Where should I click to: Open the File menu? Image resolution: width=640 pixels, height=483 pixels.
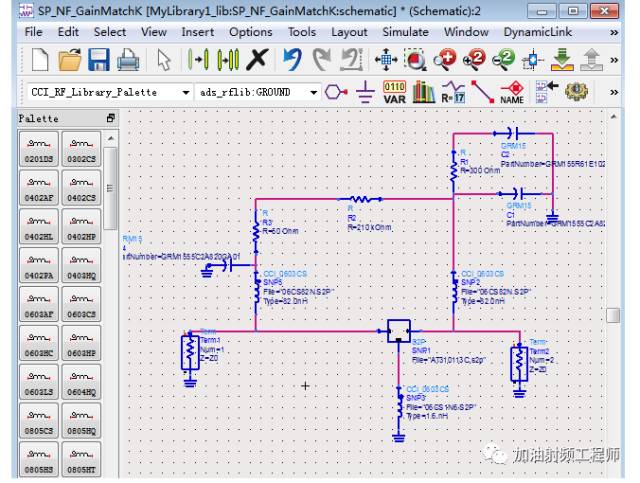coord(33,32)
